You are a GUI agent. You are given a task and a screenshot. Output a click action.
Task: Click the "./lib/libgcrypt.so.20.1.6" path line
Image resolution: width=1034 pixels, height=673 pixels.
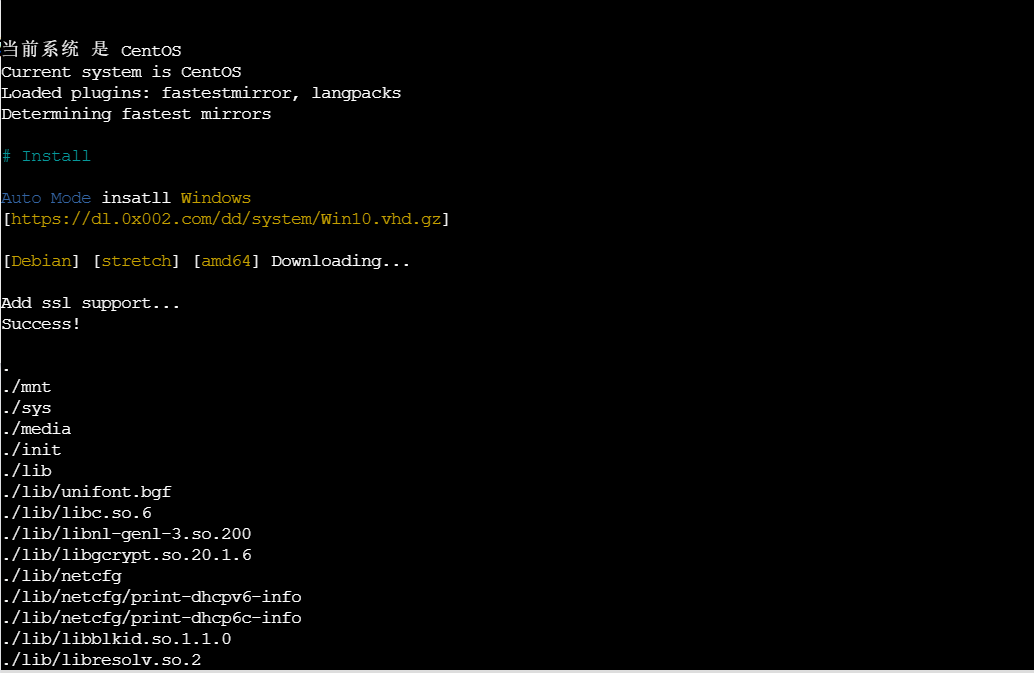[x=126, y=555]
